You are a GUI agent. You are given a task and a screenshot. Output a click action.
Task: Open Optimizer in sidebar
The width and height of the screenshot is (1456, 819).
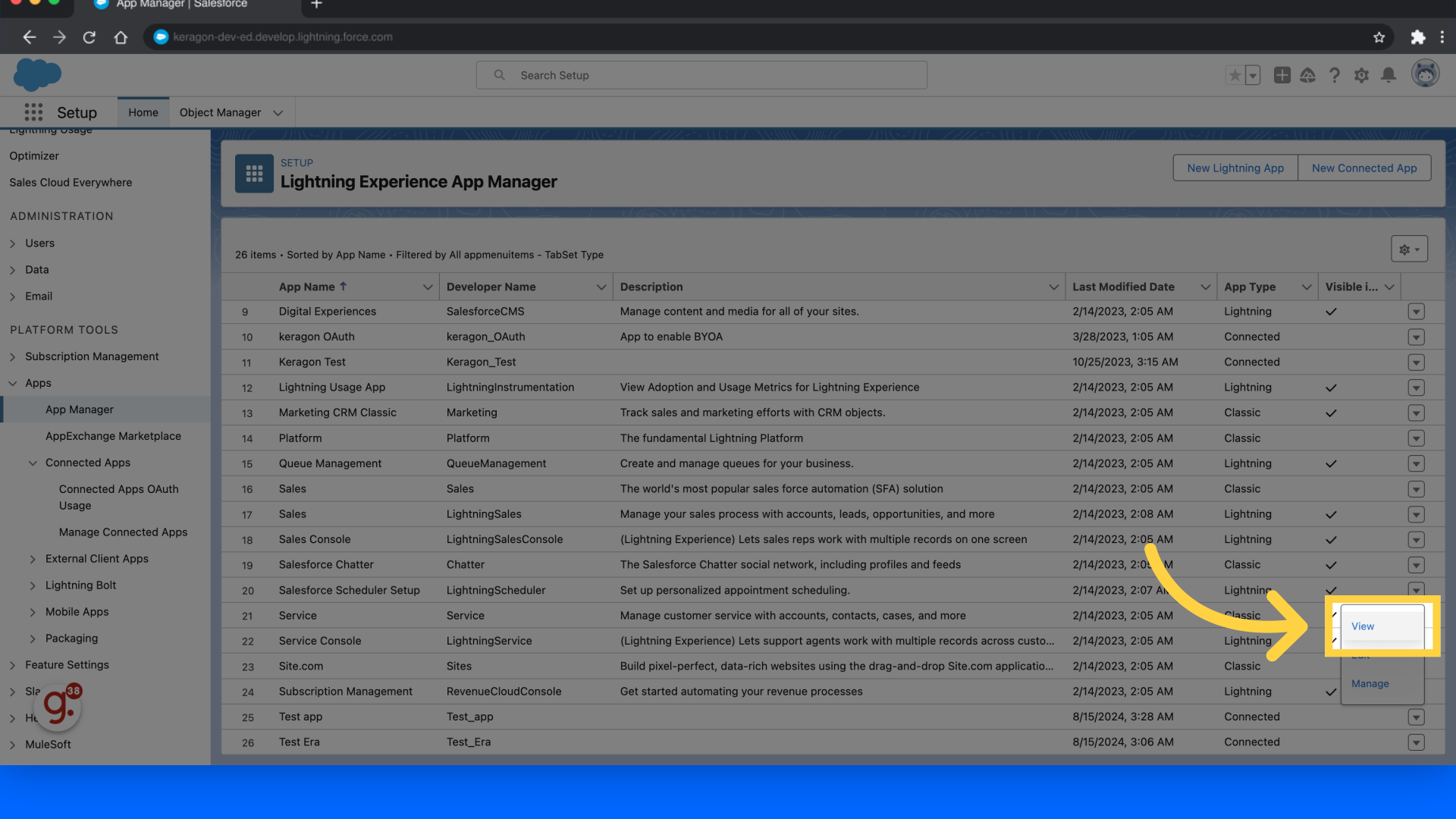[34, 155]
